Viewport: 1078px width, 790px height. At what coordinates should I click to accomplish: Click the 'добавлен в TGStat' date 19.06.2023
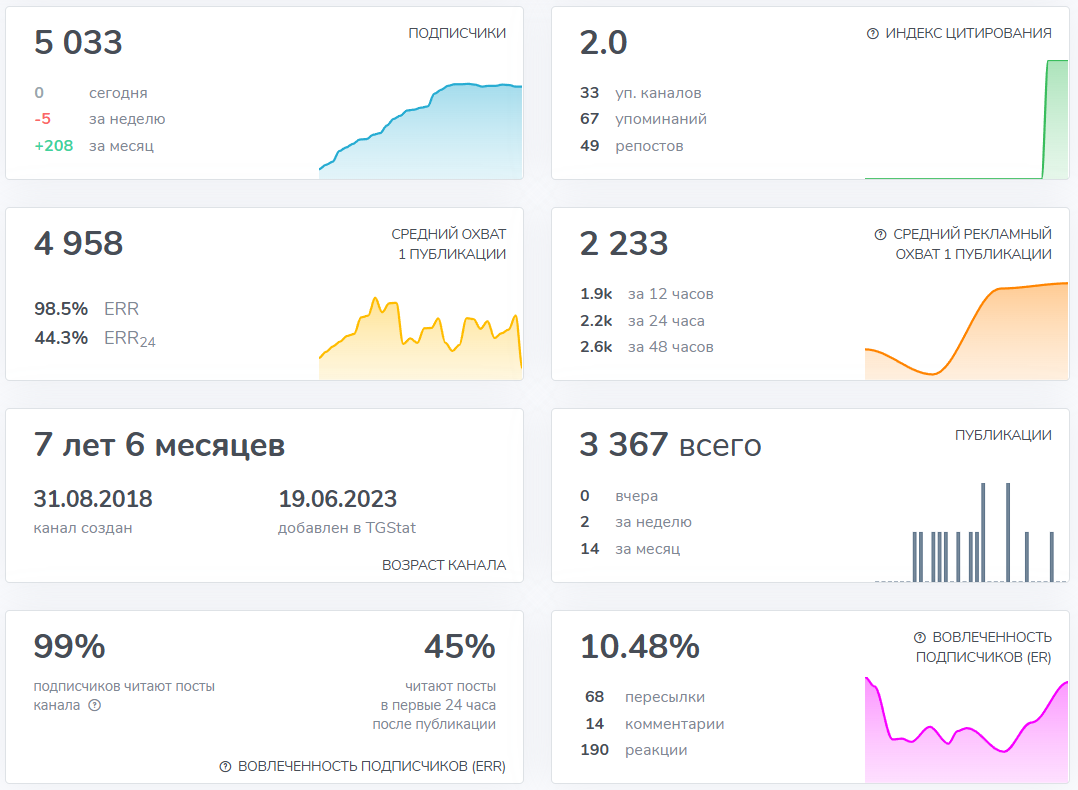(337, 499)
